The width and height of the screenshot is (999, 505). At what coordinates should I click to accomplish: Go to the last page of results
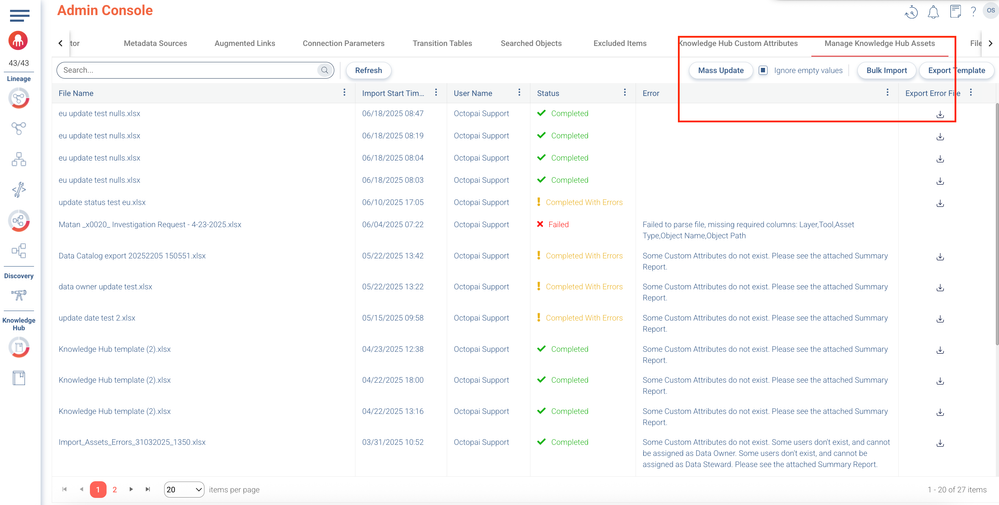148,490
